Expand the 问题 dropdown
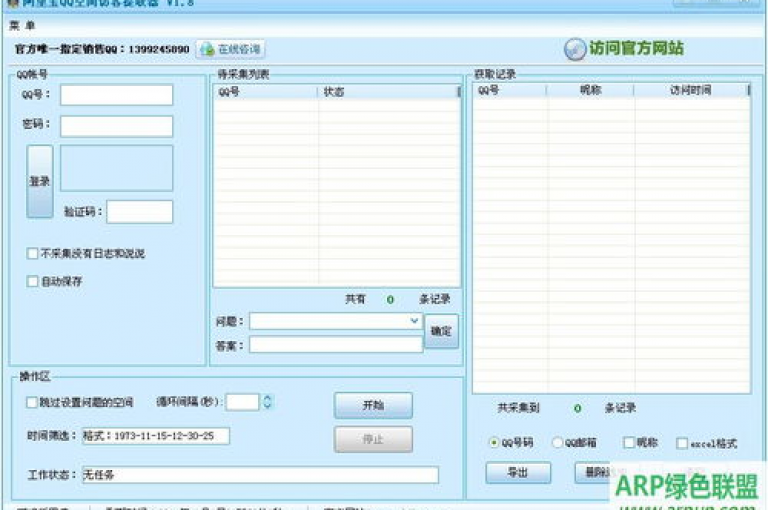The image size is (768, 510). [x=414, y=321]
